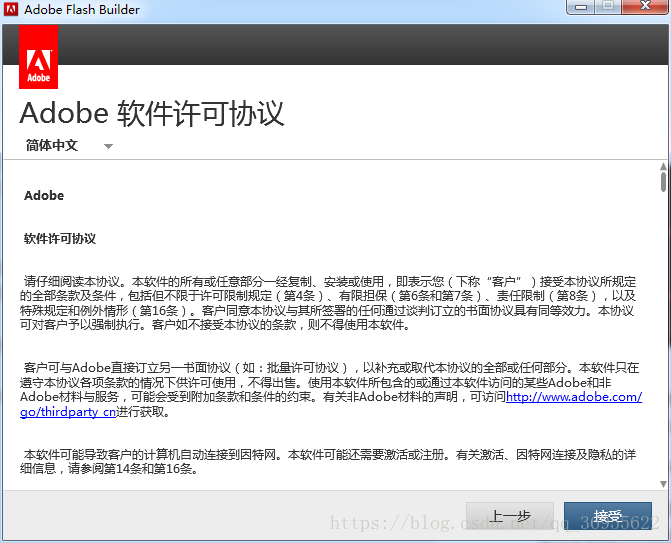Click the arrow beside 简体中文

pyautogui.click(x=108, y=146)
